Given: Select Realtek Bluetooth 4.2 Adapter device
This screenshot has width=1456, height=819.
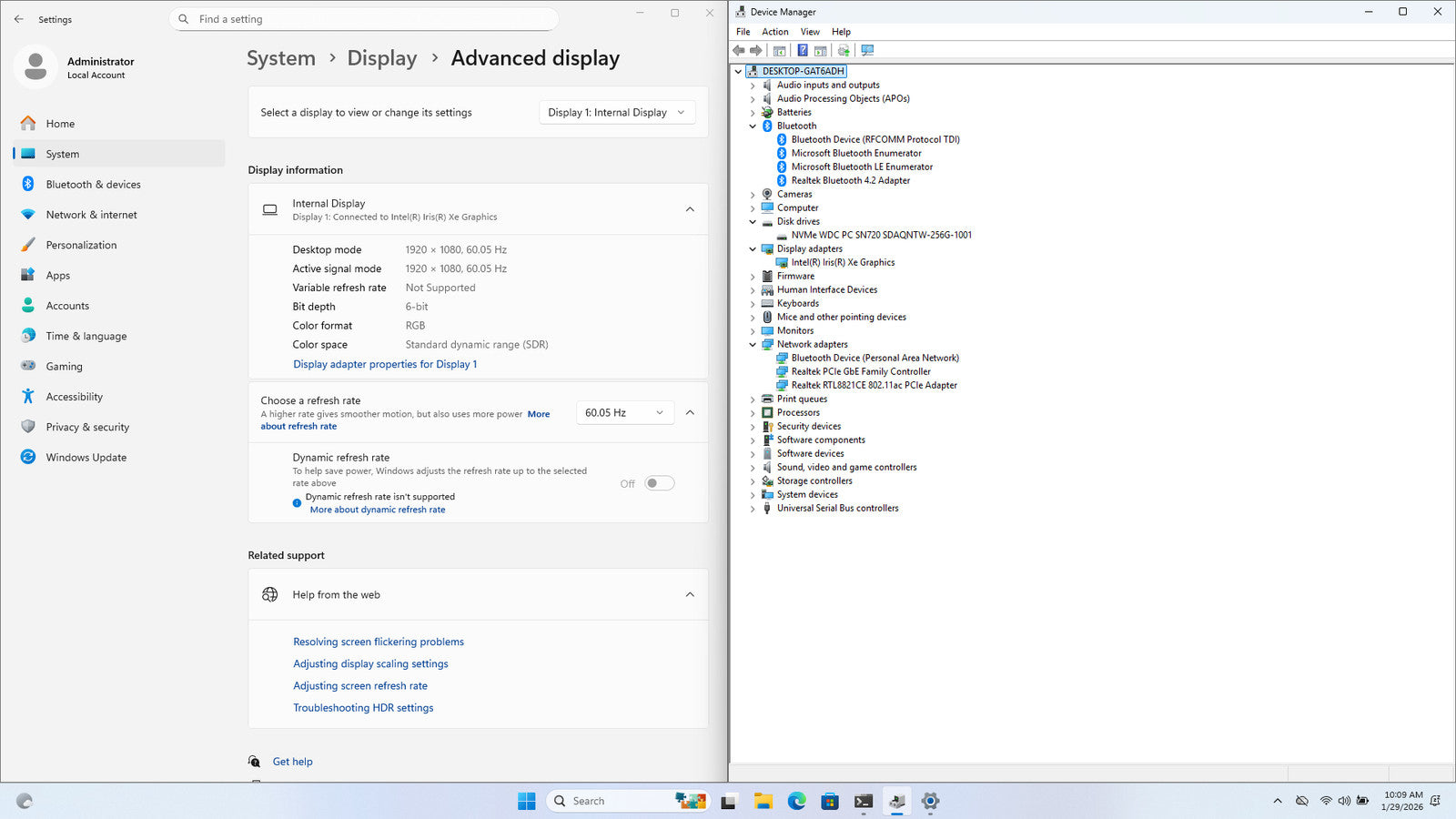Looking at the screenshot, I should (850, 180).
